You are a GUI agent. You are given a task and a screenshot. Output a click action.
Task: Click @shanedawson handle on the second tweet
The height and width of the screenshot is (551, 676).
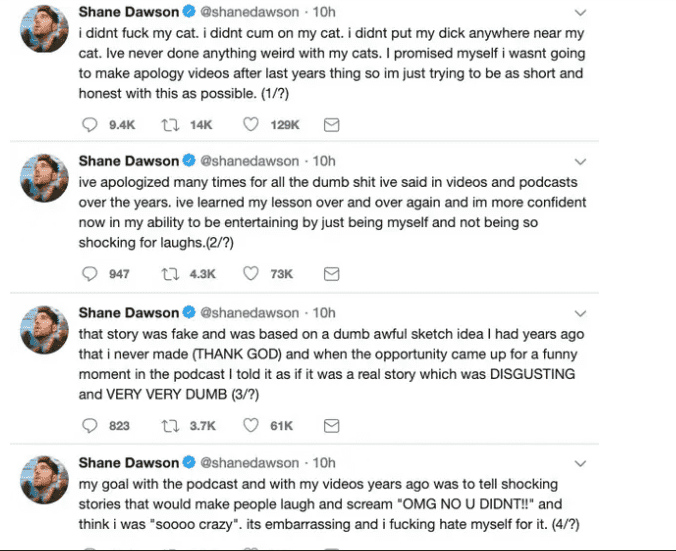coord(250,161)
